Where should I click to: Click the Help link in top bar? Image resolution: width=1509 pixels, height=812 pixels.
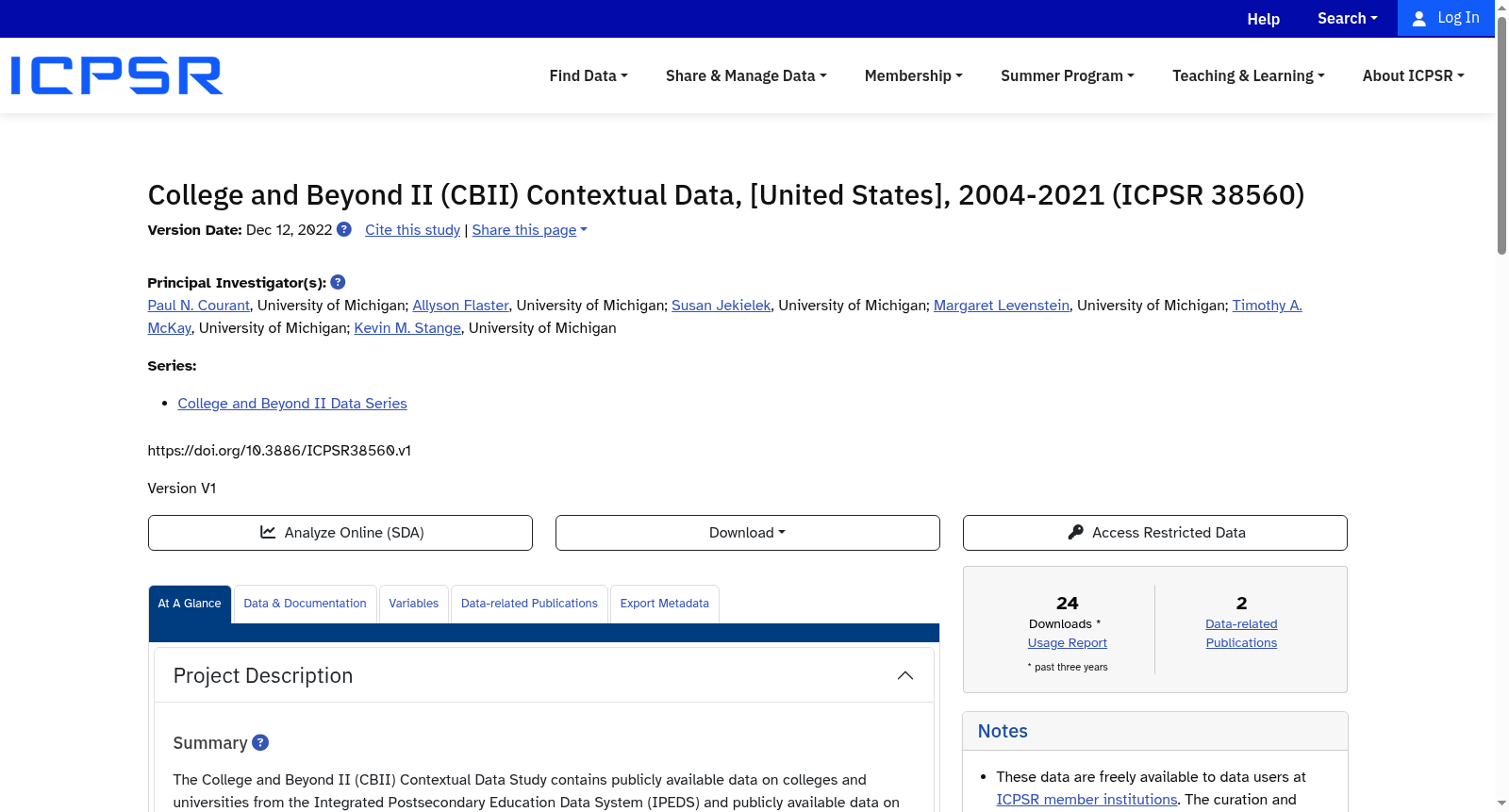(x=1264, y=19)
